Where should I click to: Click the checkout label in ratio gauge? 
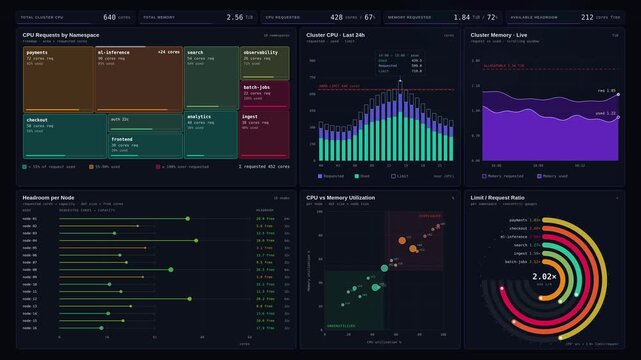[x=518, y=228]
